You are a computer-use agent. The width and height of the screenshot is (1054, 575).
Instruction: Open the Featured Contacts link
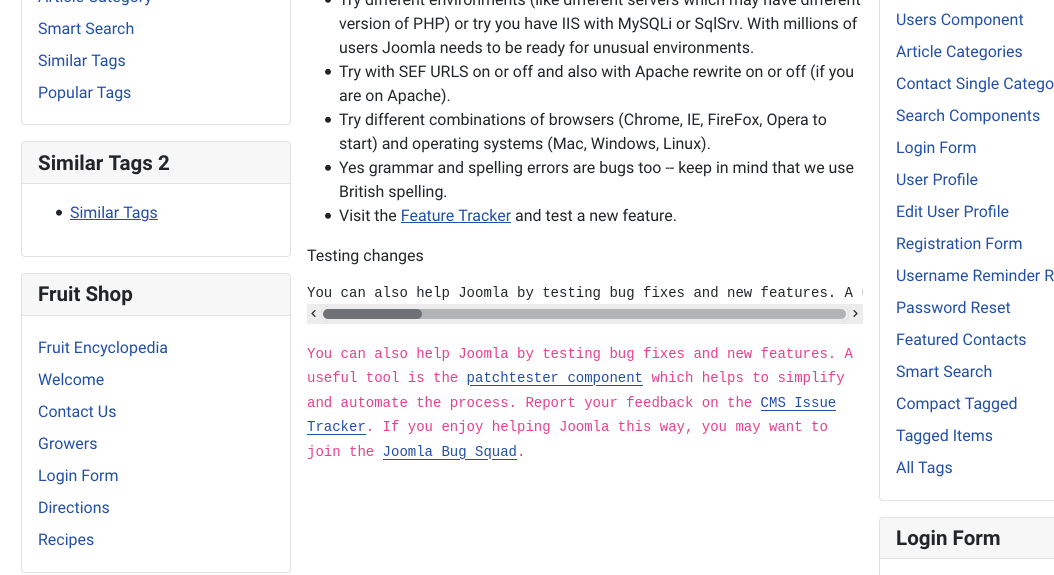click(x=961, y=340)
